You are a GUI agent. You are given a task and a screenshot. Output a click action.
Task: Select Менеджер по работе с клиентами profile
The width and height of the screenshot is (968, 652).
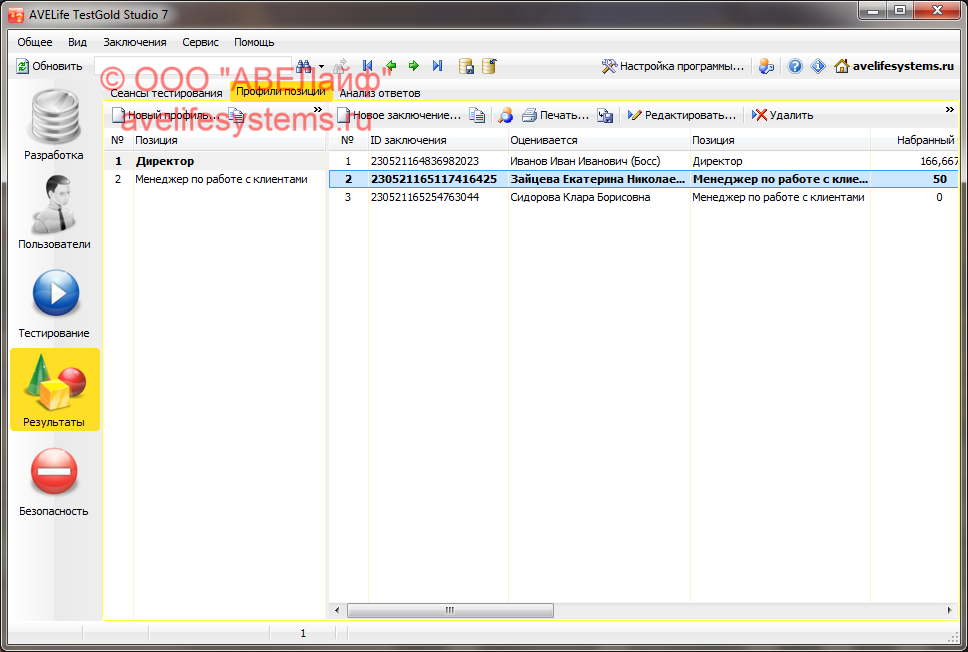click(220, 180)
